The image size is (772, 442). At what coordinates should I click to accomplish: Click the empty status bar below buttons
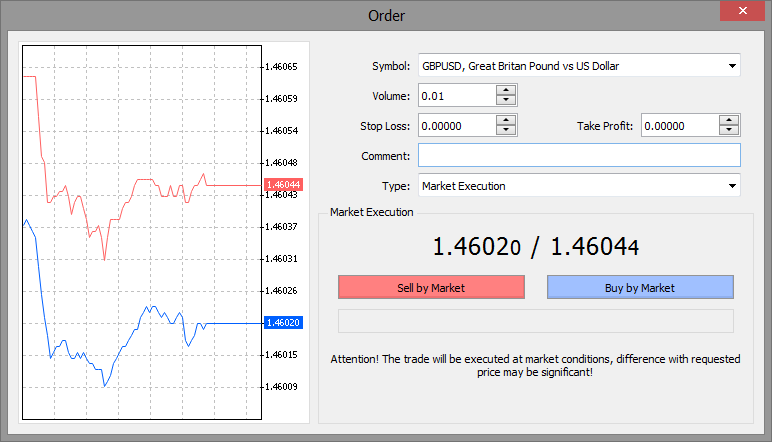(536, 321)
